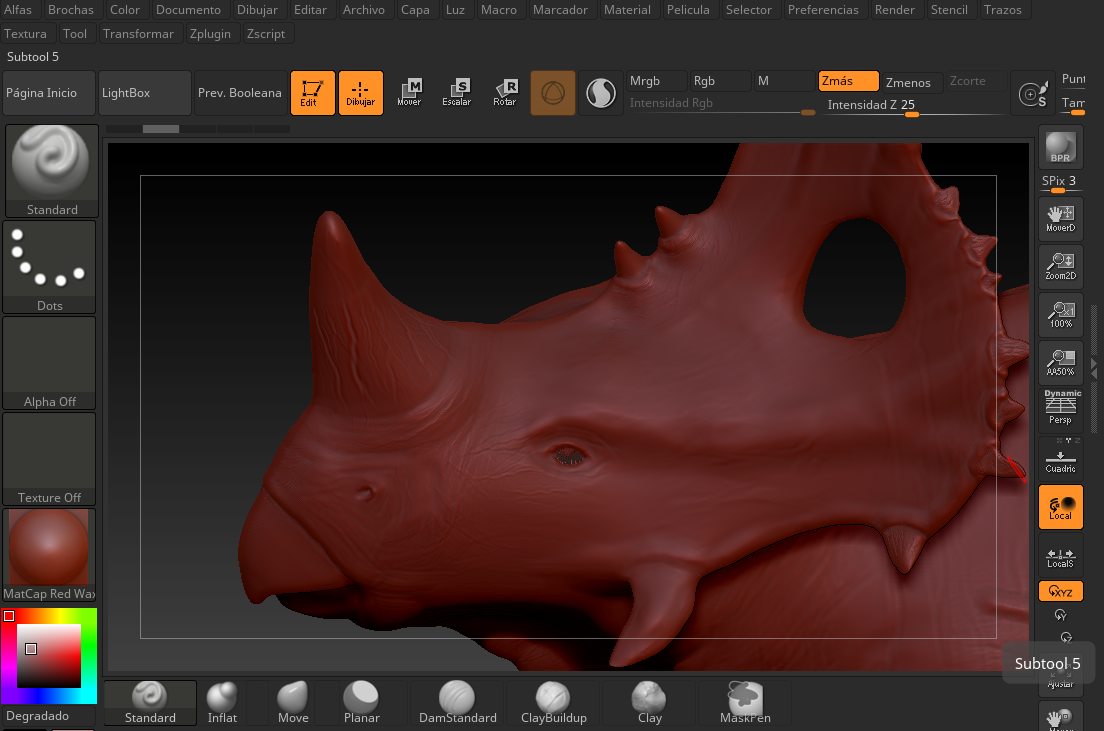Enable the Rgb mode
This screenshot has height=731, width=1104.
(720, 81)
